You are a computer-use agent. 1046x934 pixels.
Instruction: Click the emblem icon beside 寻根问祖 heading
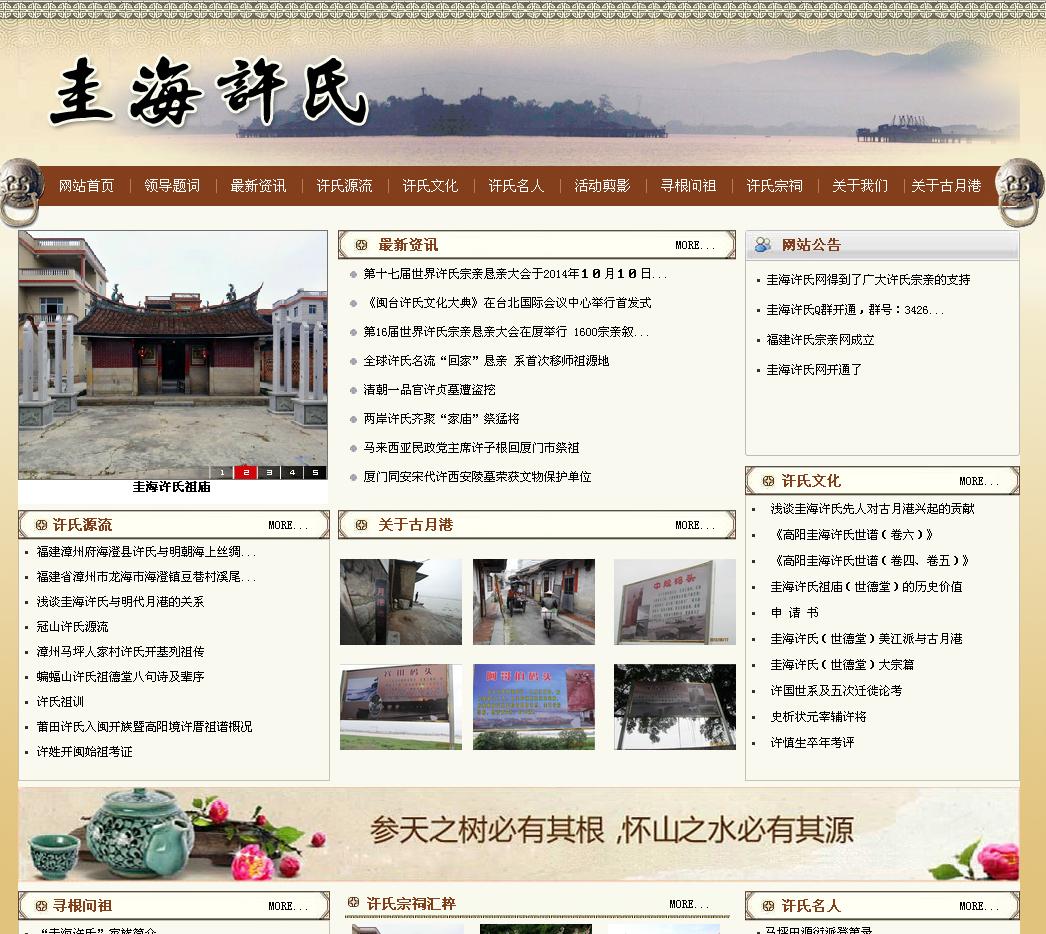click(x=41, y=906)
